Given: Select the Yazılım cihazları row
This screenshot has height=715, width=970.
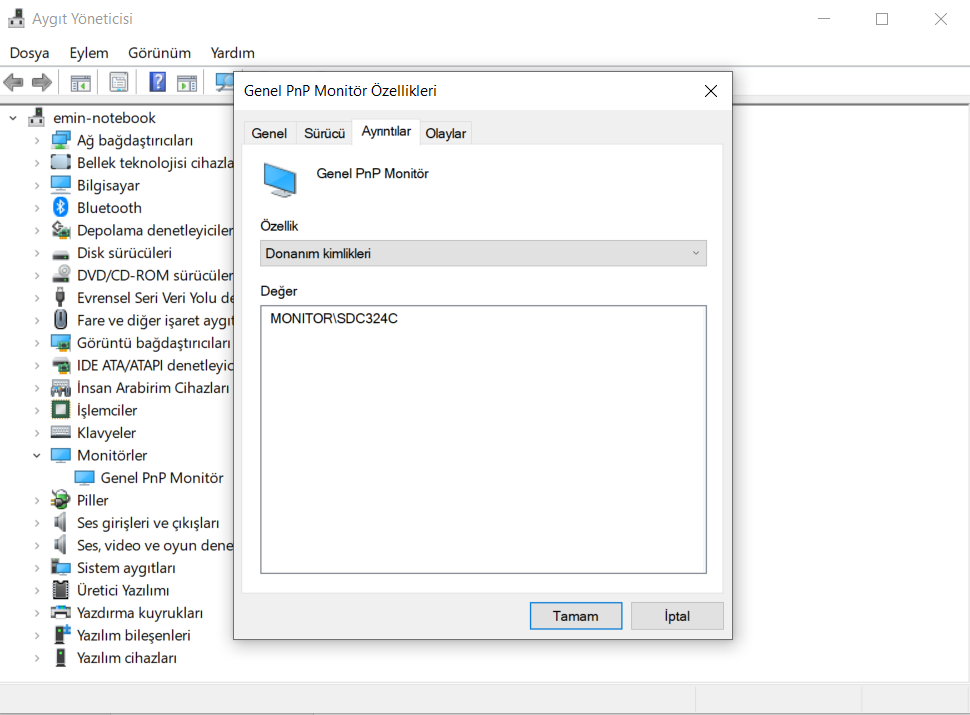Looking at the screenshot, I should point(127,658).
